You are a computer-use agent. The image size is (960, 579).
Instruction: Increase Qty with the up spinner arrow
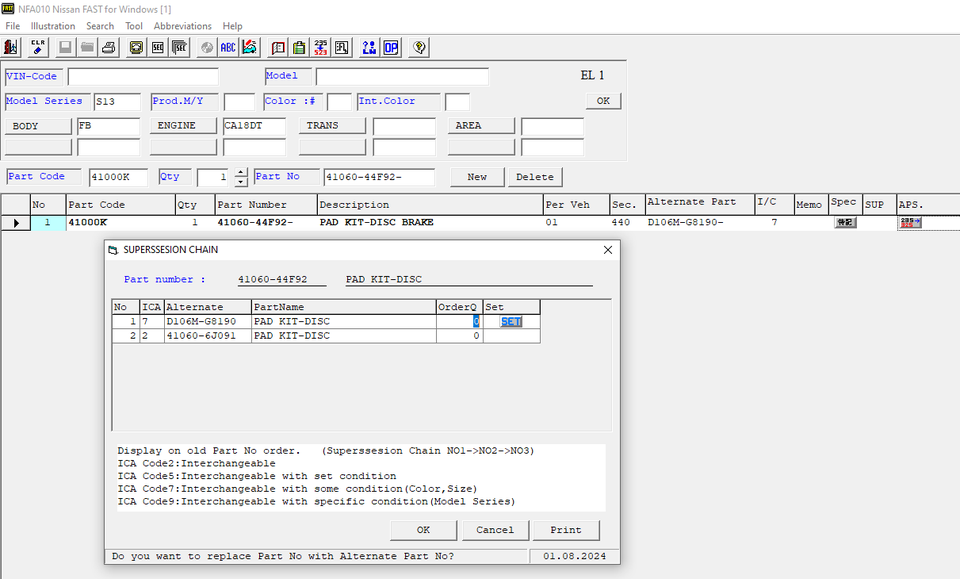pyautogui.click(x=241, y=172)
